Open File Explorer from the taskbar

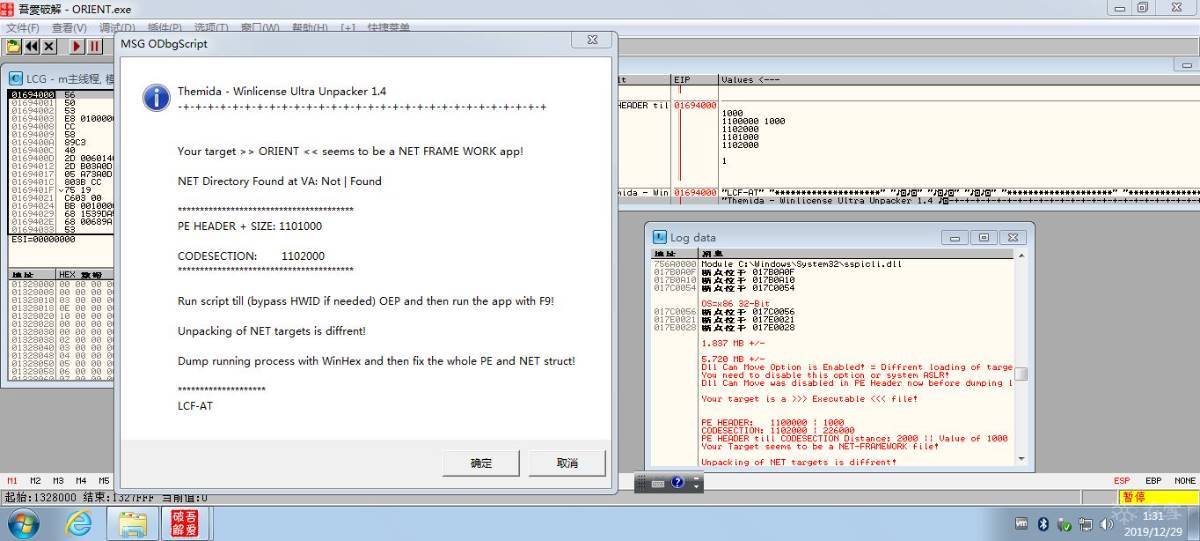(133, 523)
